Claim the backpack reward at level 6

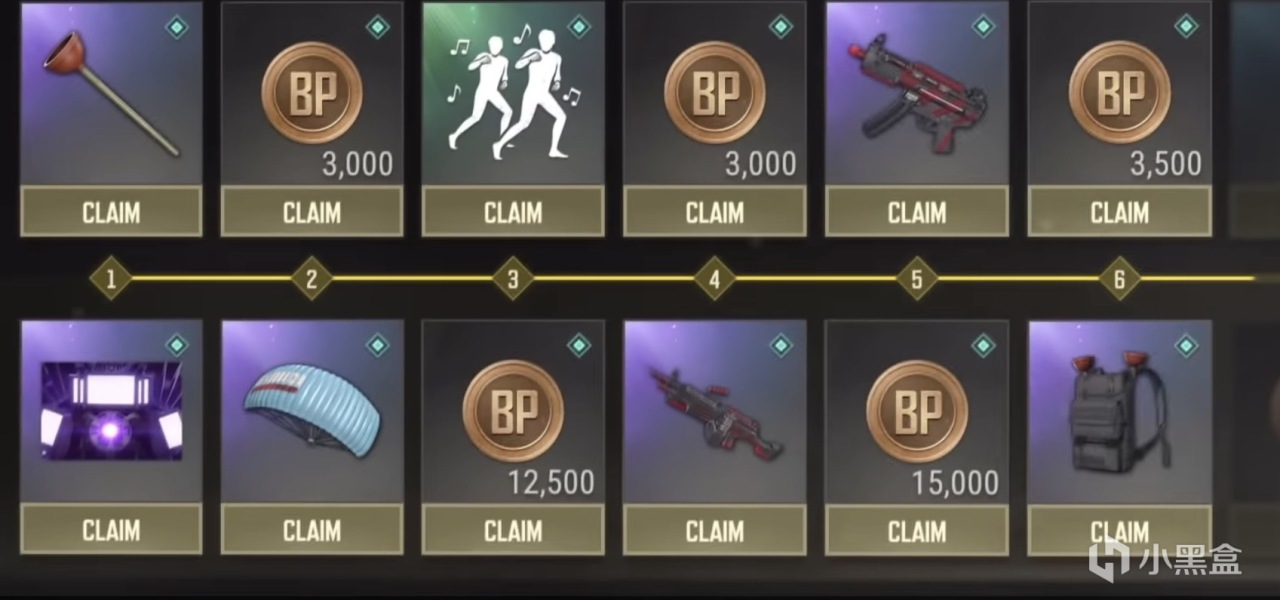click(x=1119, y=530)
